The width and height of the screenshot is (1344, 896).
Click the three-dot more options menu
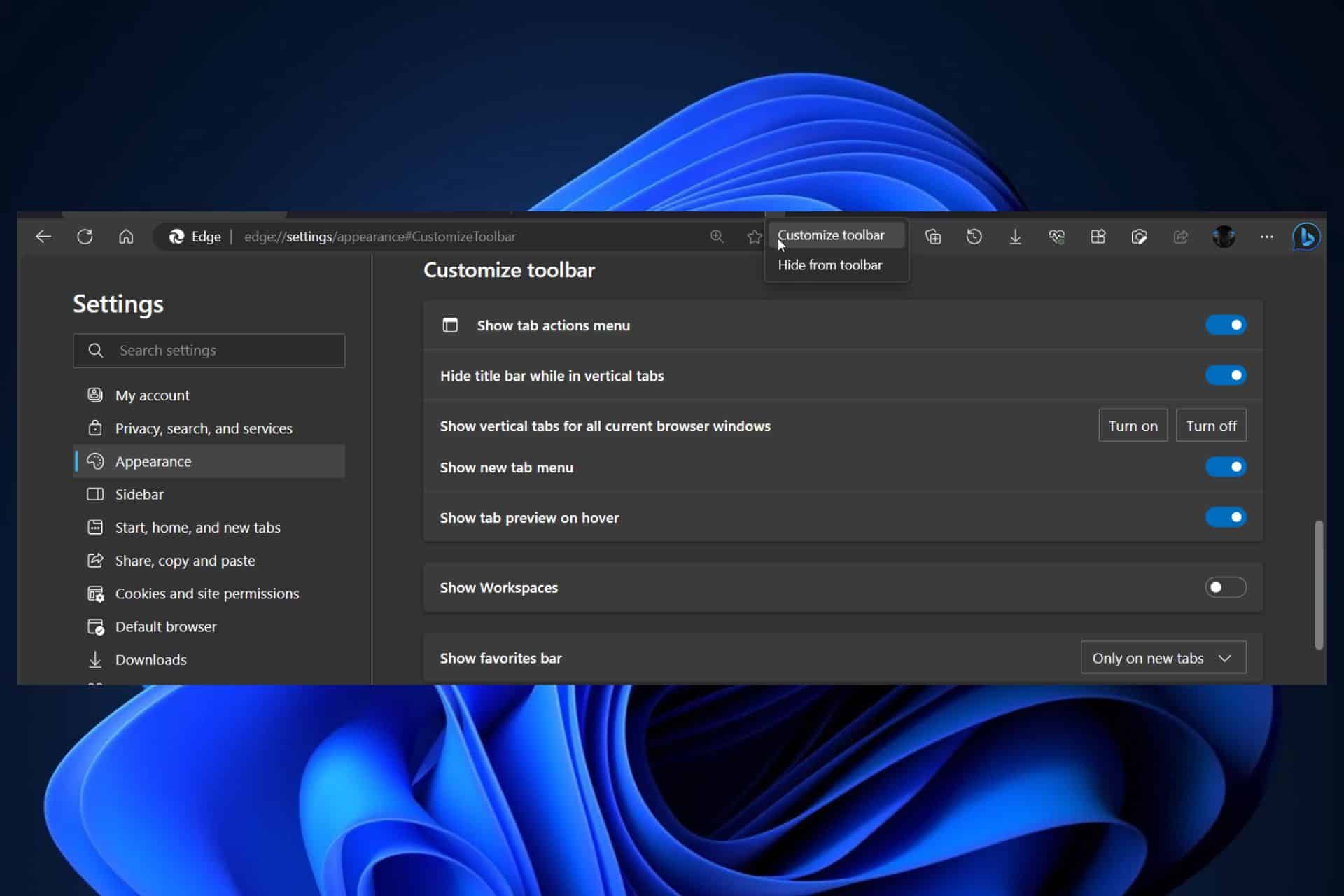(1266, 236)
